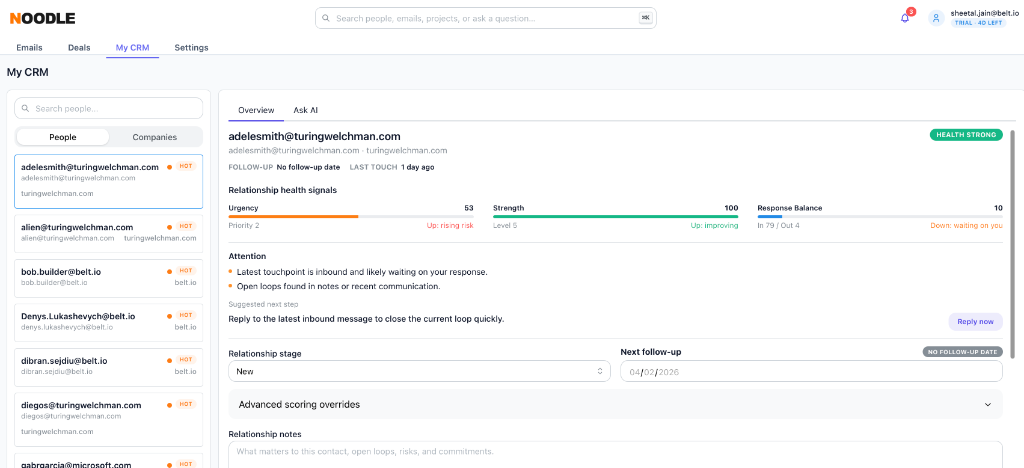The width and height of the screenshot is (1024, 468).
Task: Open the Settings tab
Action: pos(191,48)
